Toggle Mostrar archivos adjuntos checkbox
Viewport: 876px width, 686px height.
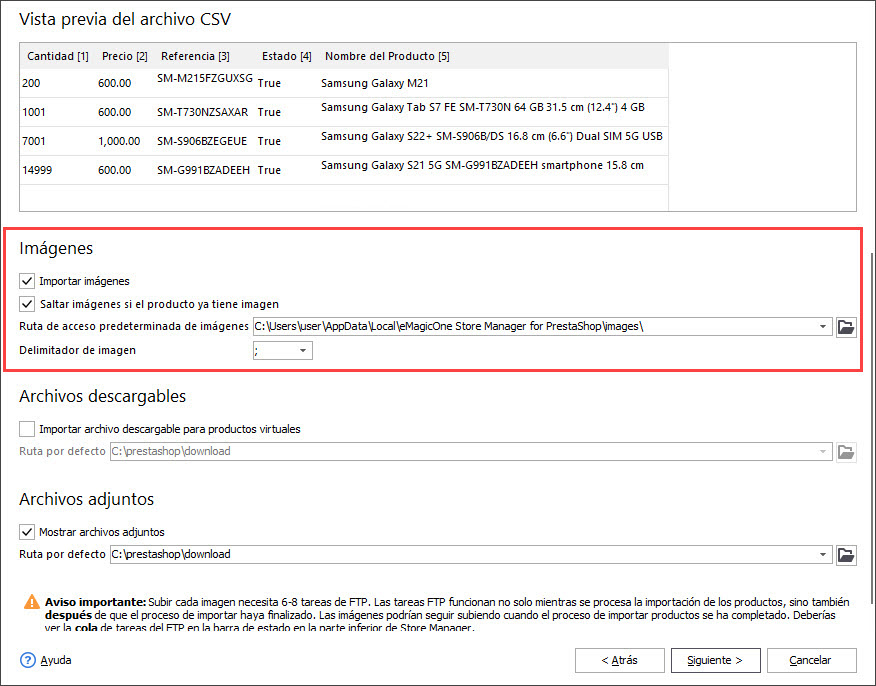[27, 532]
